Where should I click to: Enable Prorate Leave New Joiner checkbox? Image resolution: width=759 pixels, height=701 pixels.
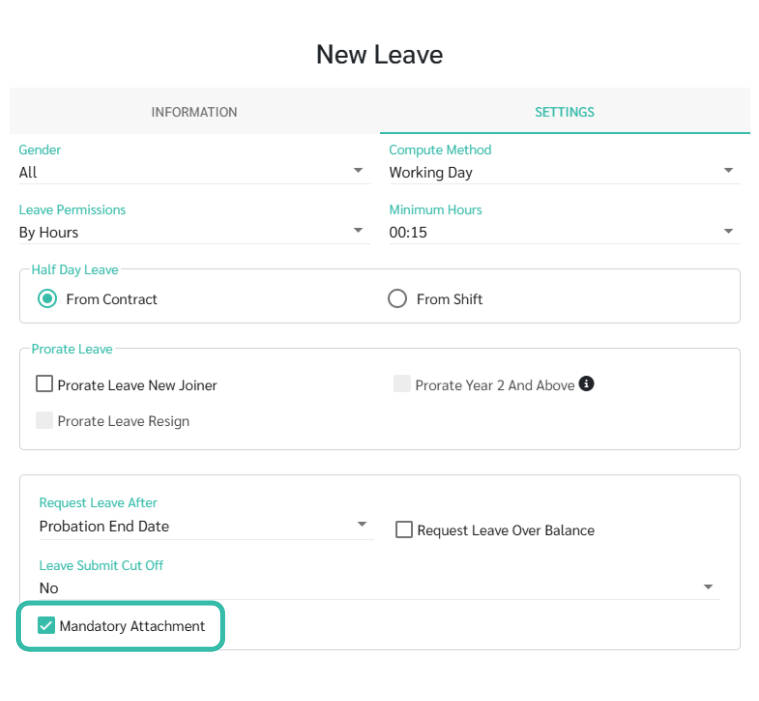click(44, 384)
